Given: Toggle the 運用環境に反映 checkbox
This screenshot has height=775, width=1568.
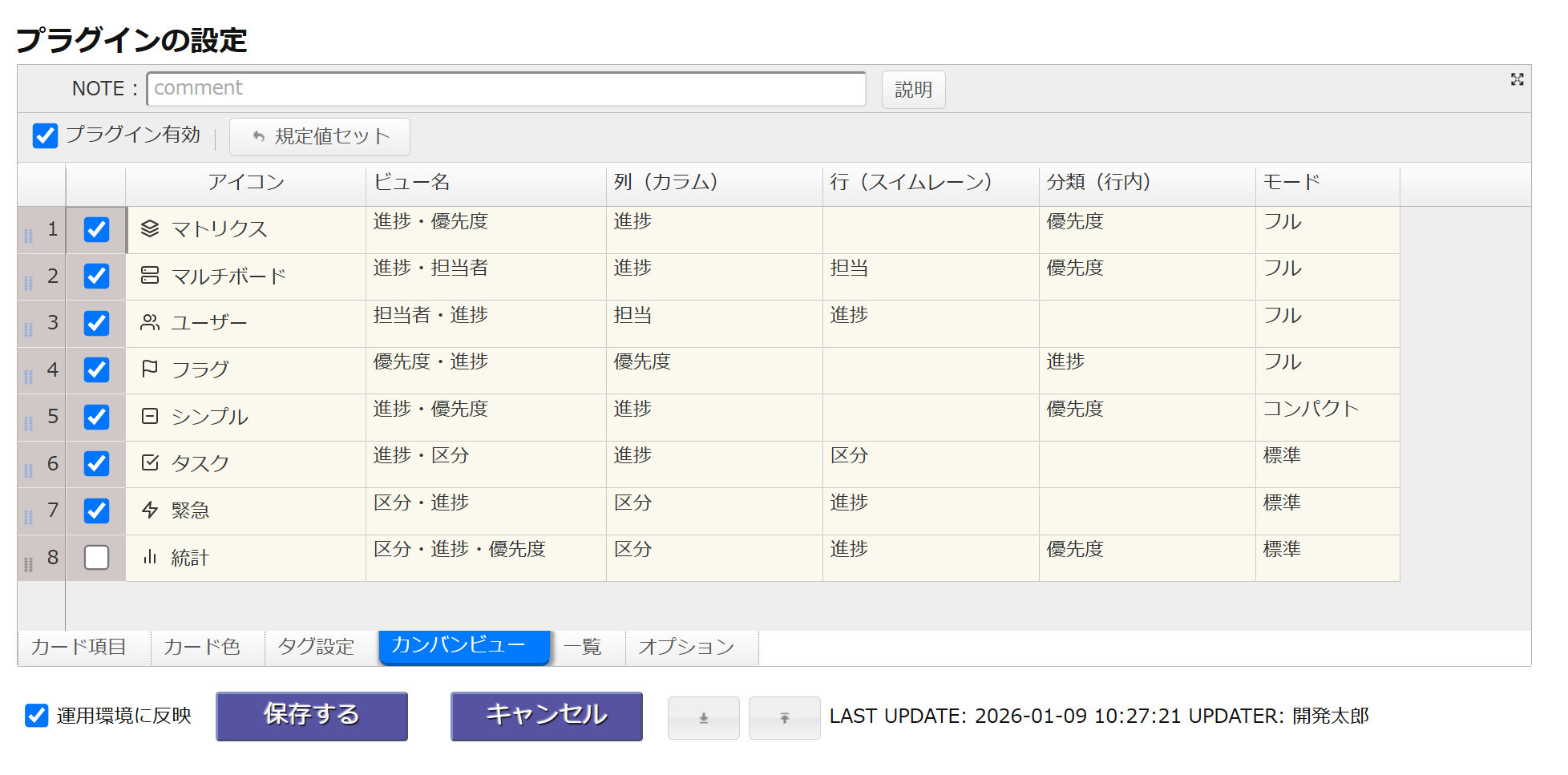Looking at the screenshot, I should point(36,716).
